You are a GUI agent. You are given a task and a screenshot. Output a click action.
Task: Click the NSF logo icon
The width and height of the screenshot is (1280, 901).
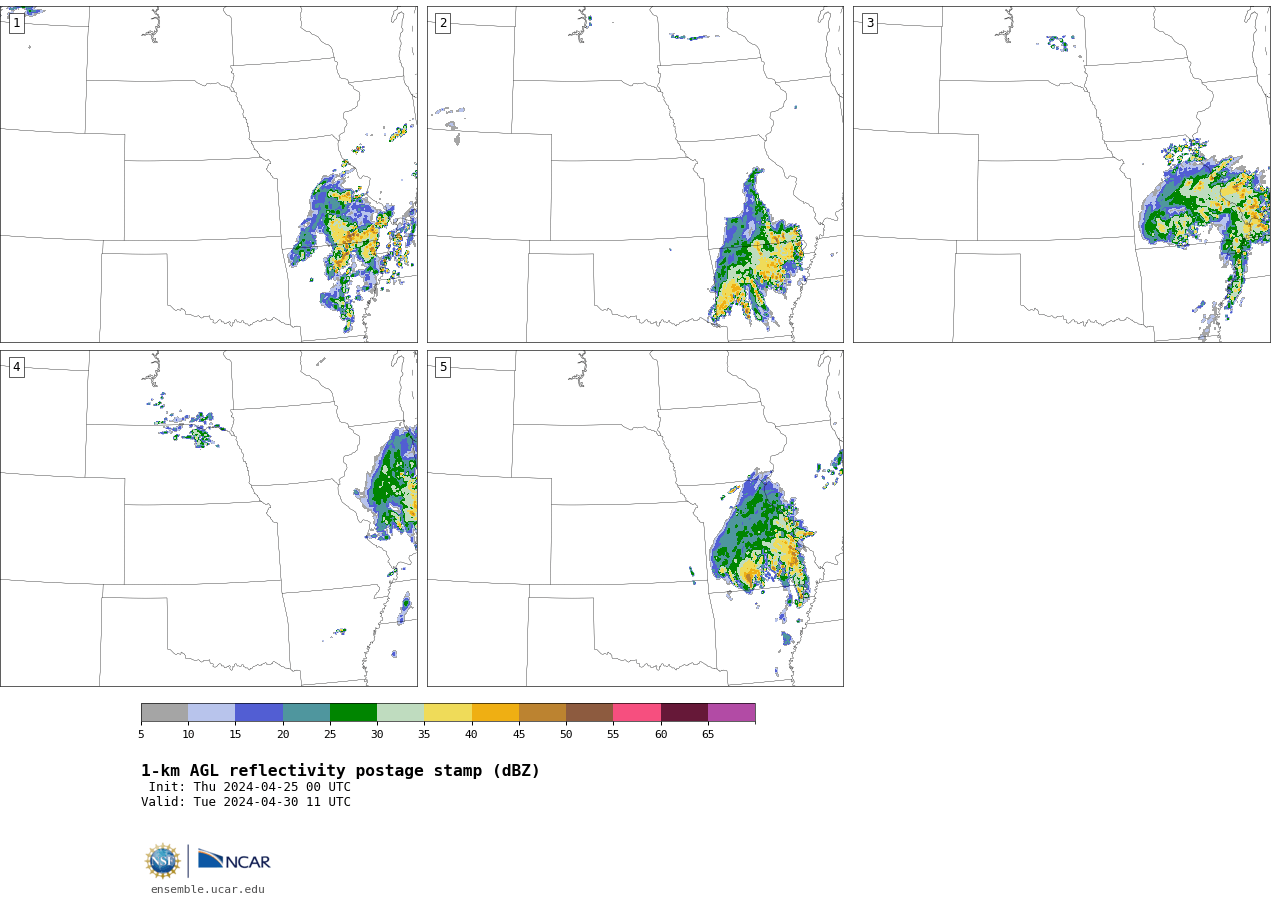click(x=163, y=861)
